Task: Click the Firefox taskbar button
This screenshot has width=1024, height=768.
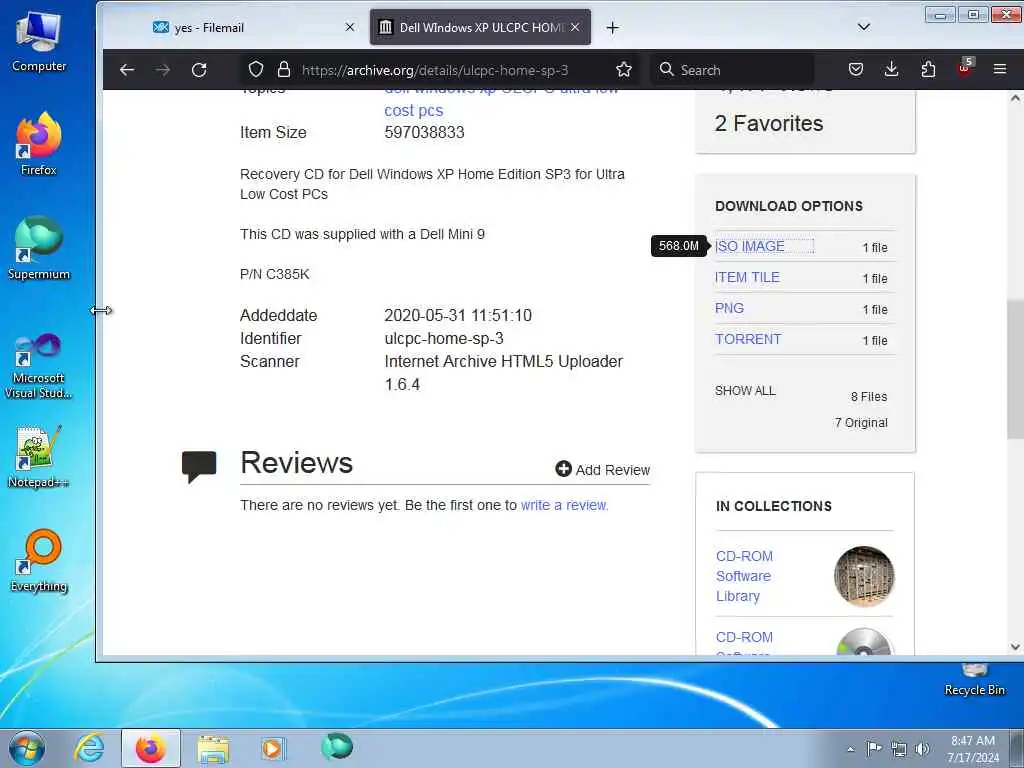Action: 151,748
